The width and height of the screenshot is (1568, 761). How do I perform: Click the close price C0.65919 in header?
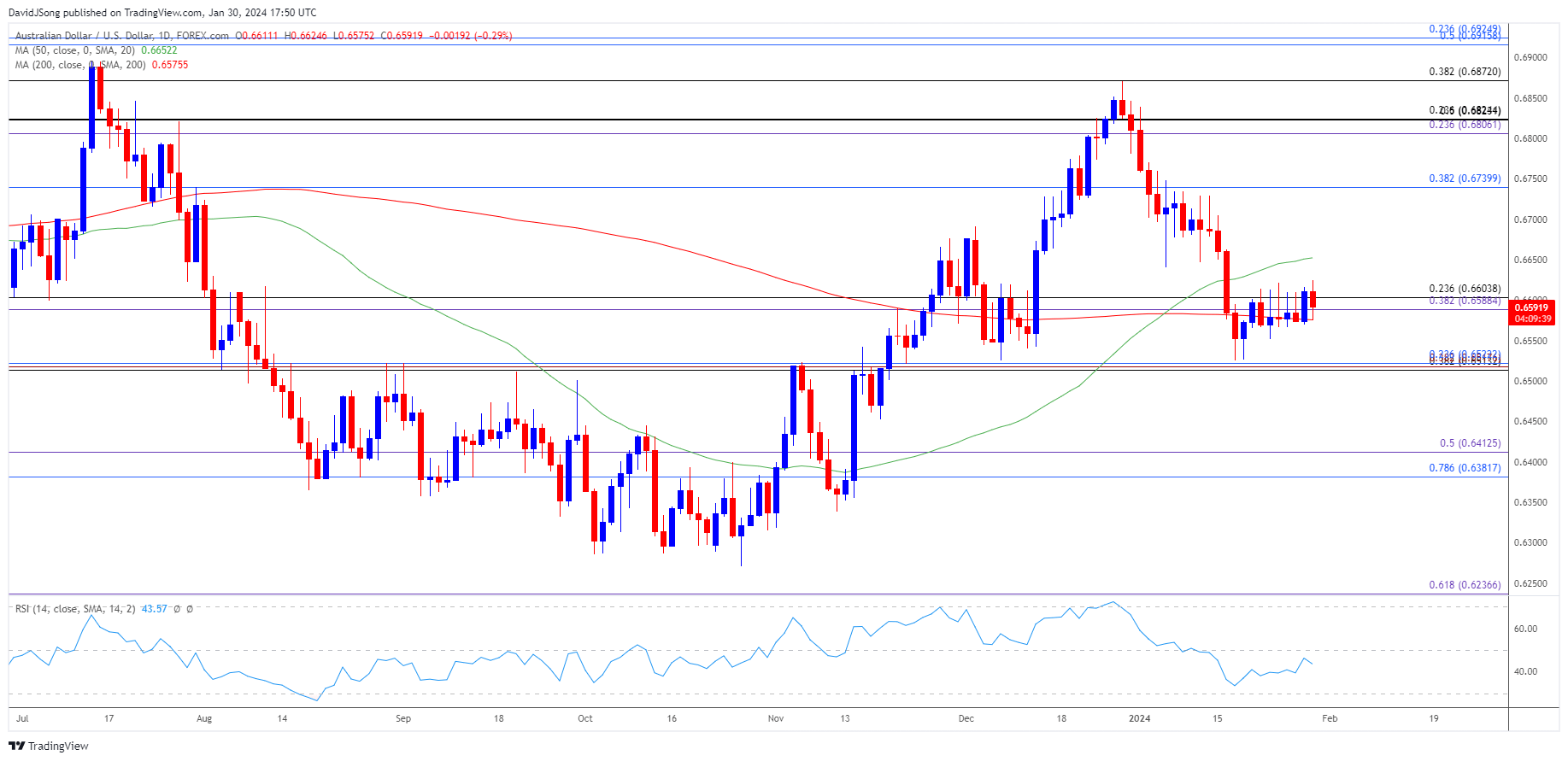402,36
